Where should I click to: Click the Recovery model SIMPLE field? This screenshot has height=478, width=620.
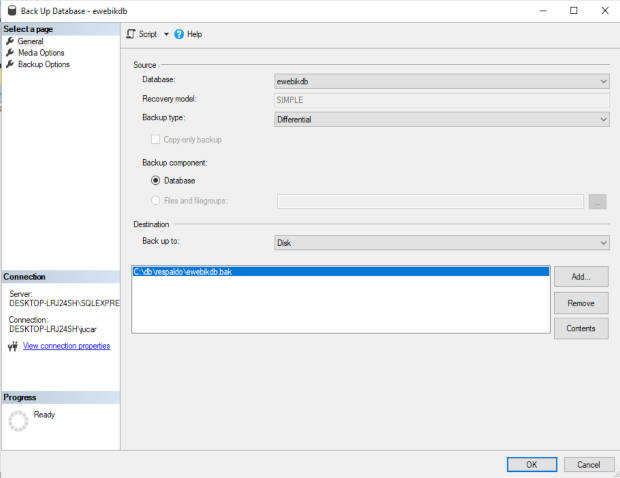(x=441, y=100)
